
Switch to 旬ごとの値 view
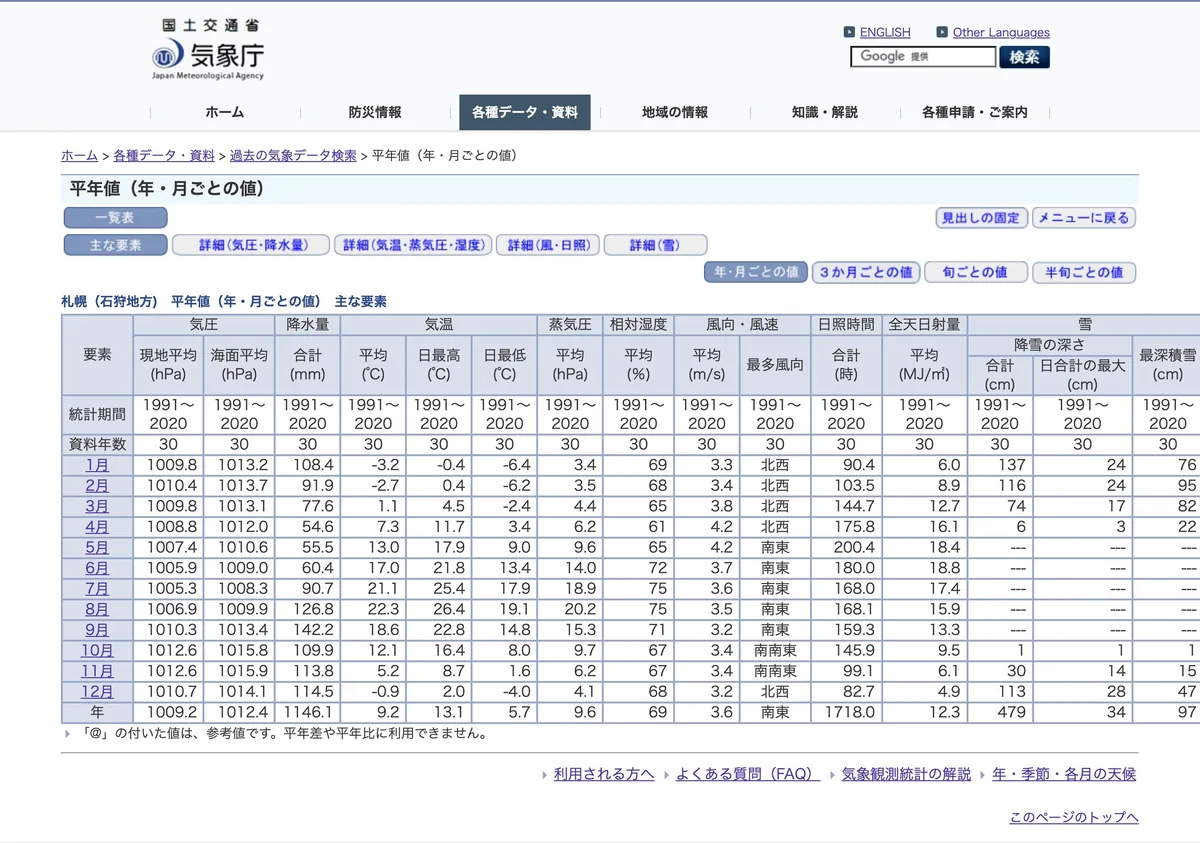click(976, 272)
